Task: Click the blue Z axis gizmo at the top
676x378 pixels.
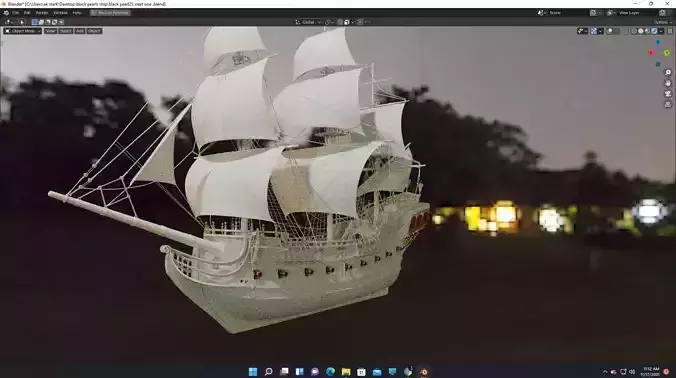Action: coord(658,42)
